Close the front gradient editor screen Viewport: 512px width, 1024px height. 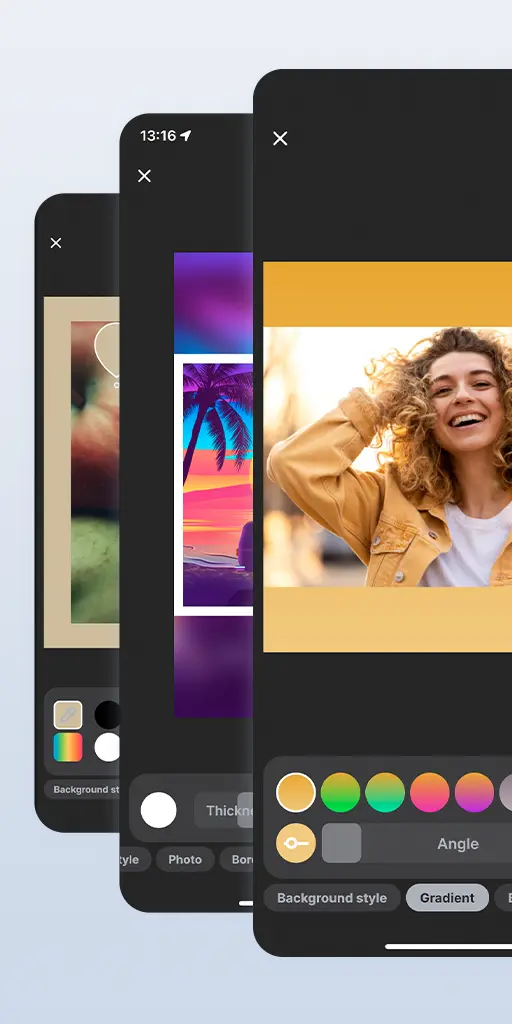click(280, 138)
